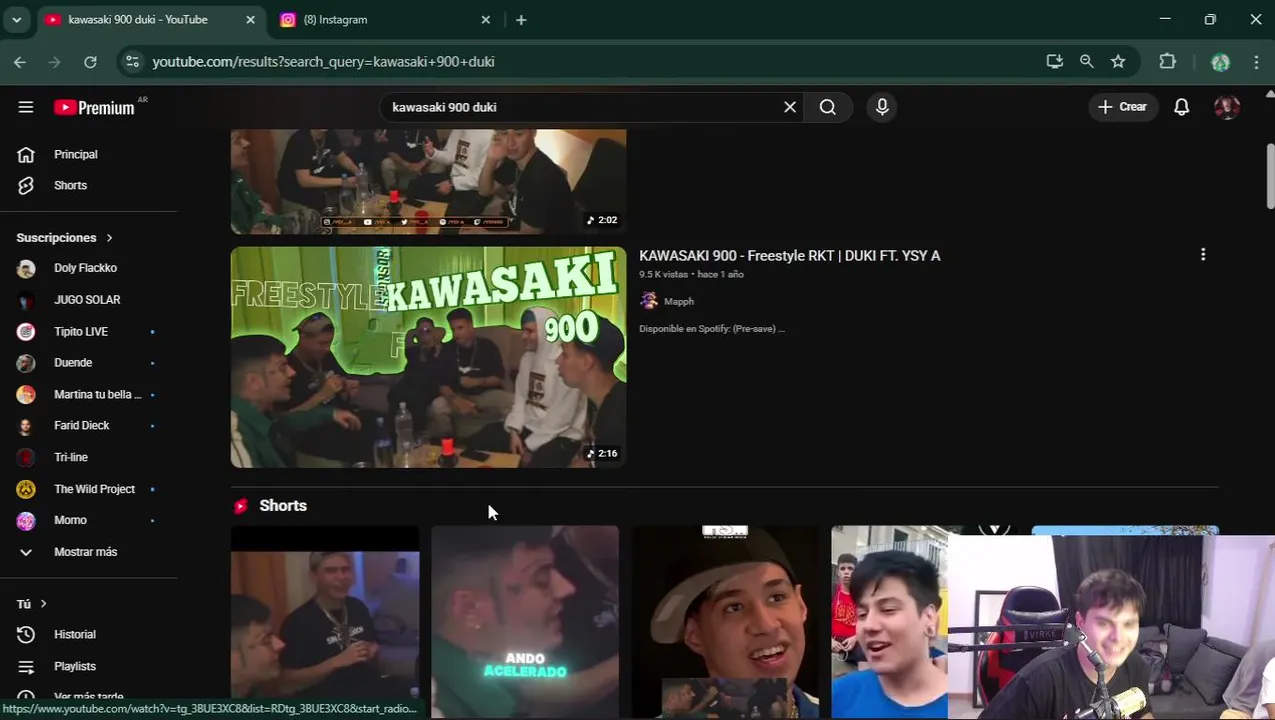This screenshot has height=720, width=1275.
Task: Start voice search with microphone
Action: pos(882,107)
